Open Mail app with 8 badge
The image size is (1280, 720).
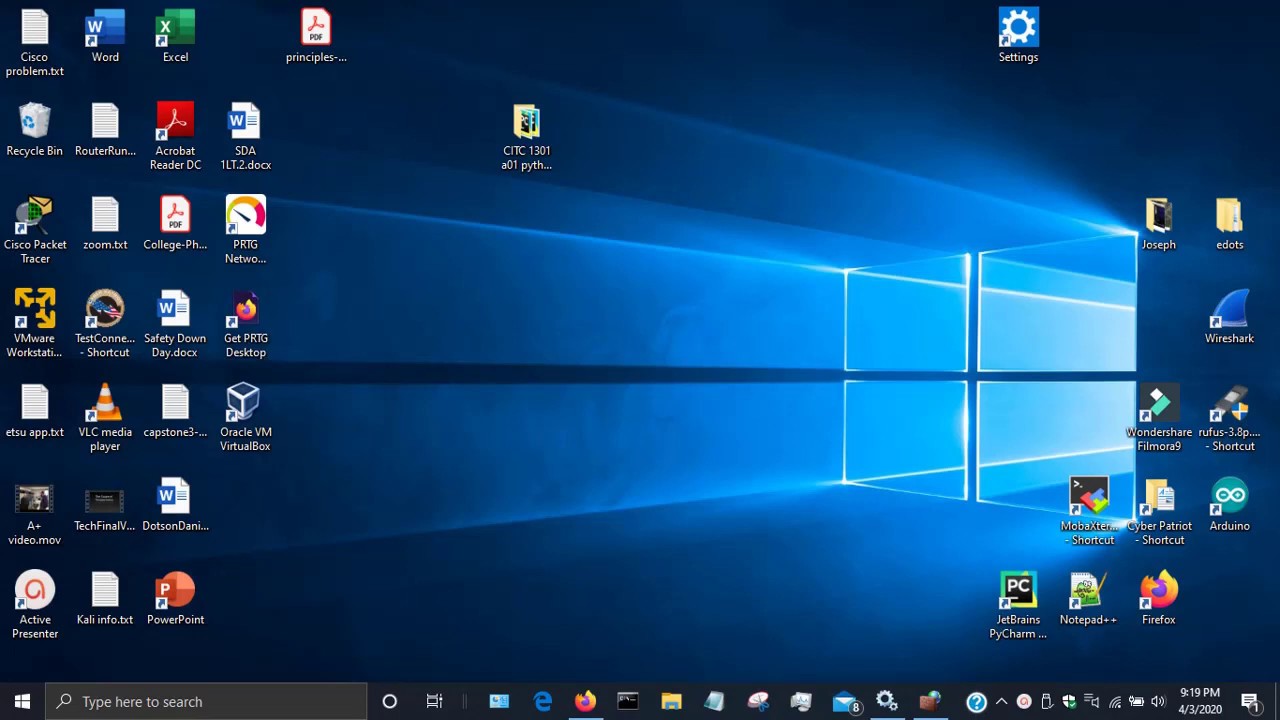(x=845, y=701)
